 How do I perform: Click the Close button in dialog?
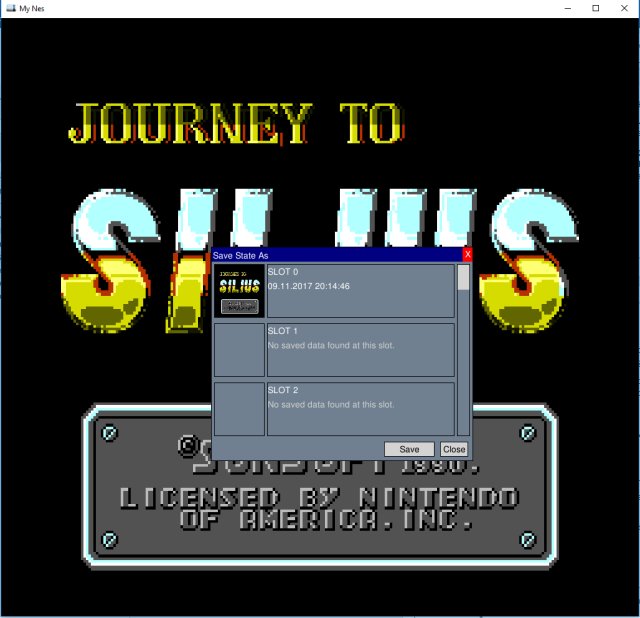[454, 449]
